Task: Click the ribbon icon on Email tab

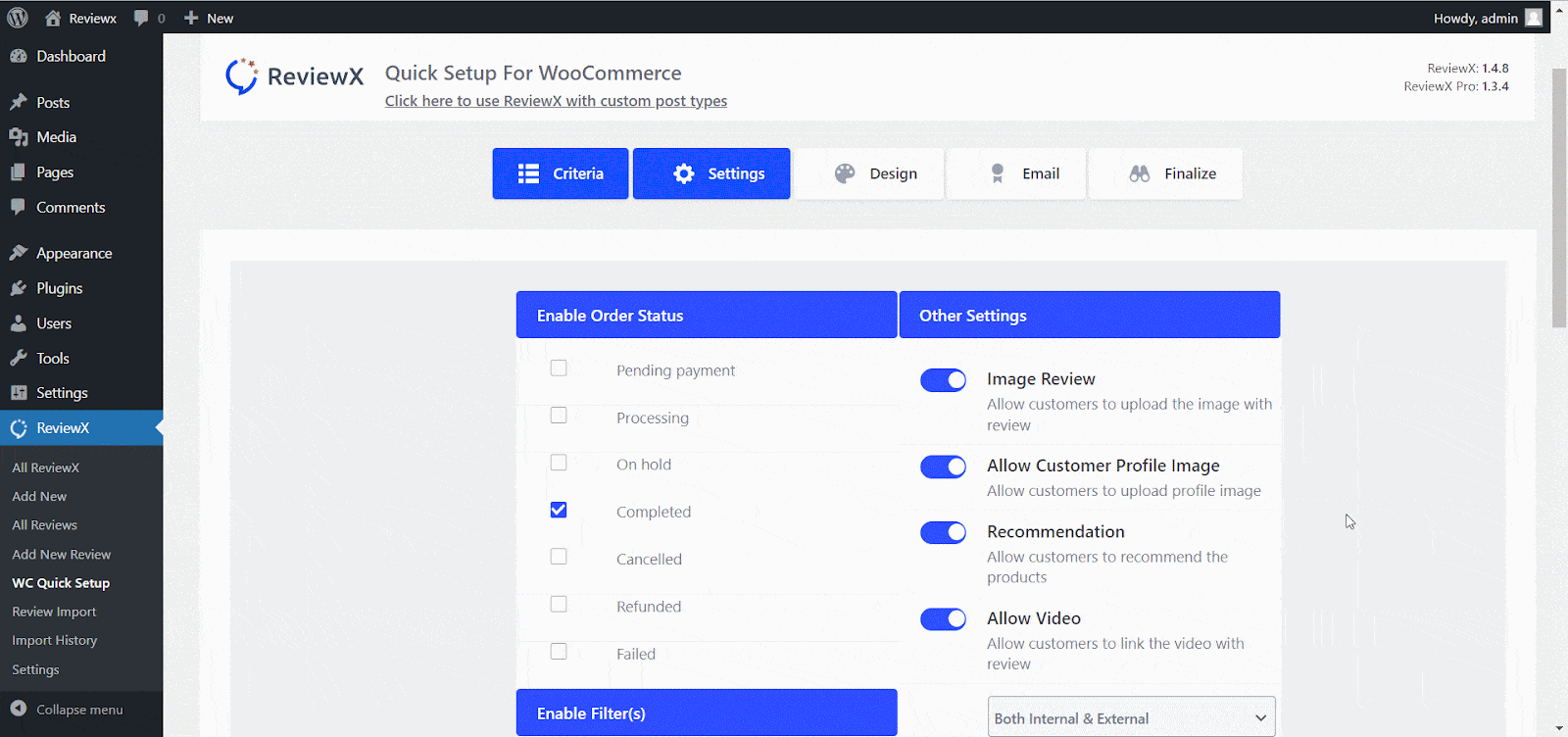Action: [x=998, y=173]
